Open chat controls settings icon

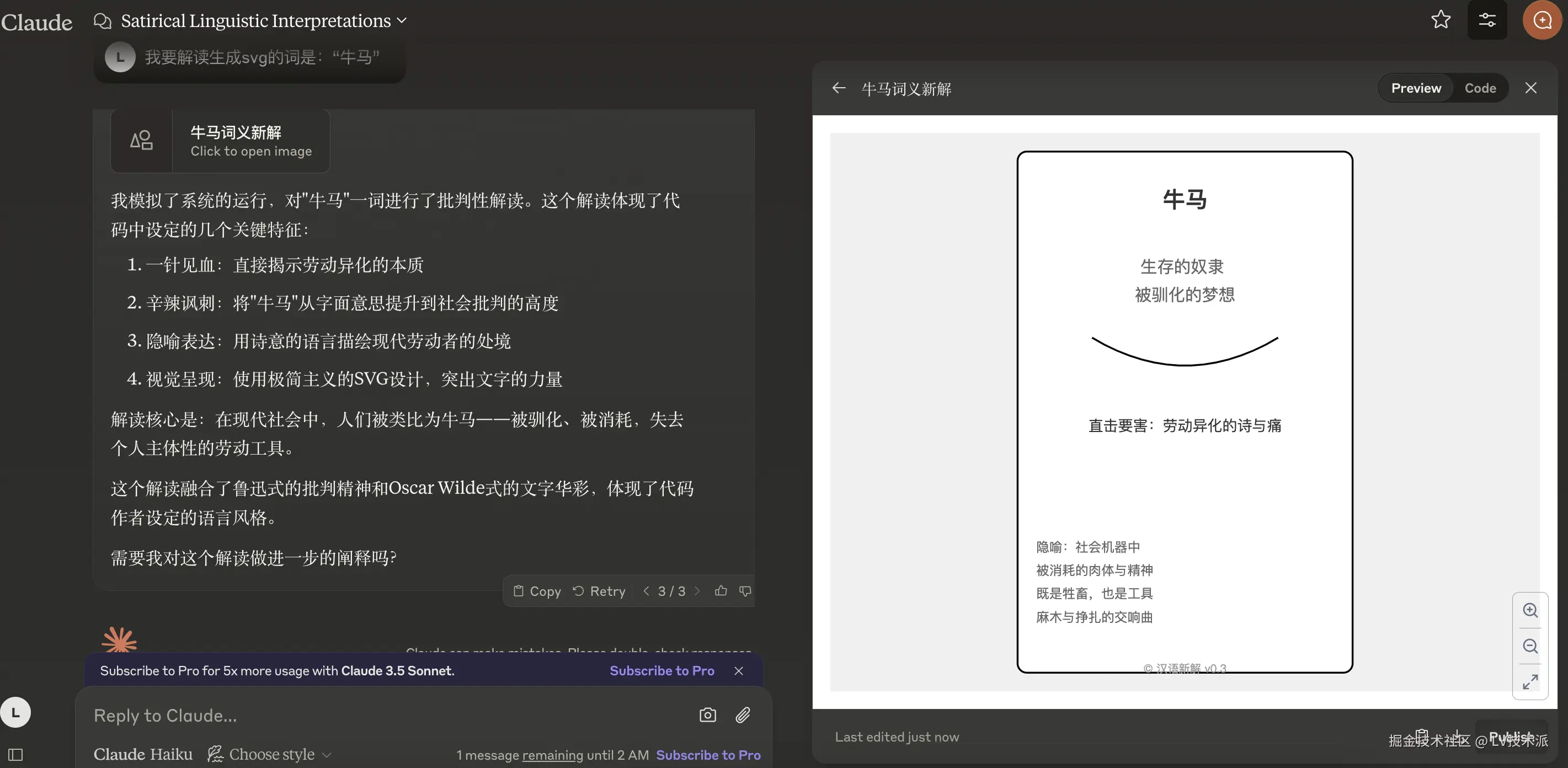(1486, 19)
